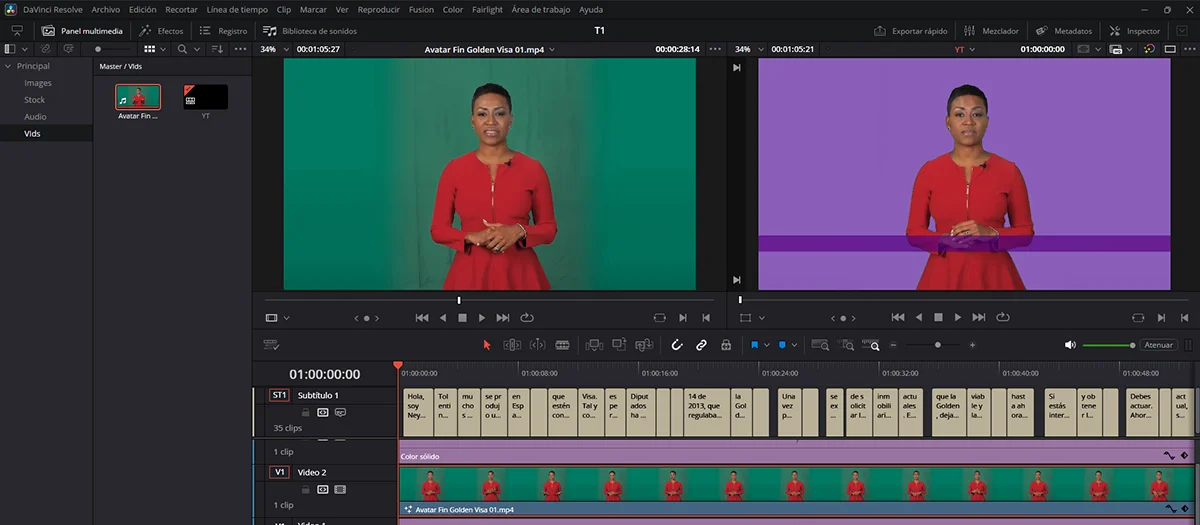Open the Línea de tiempo menu
1200x525 pixels.
point(237,9)
